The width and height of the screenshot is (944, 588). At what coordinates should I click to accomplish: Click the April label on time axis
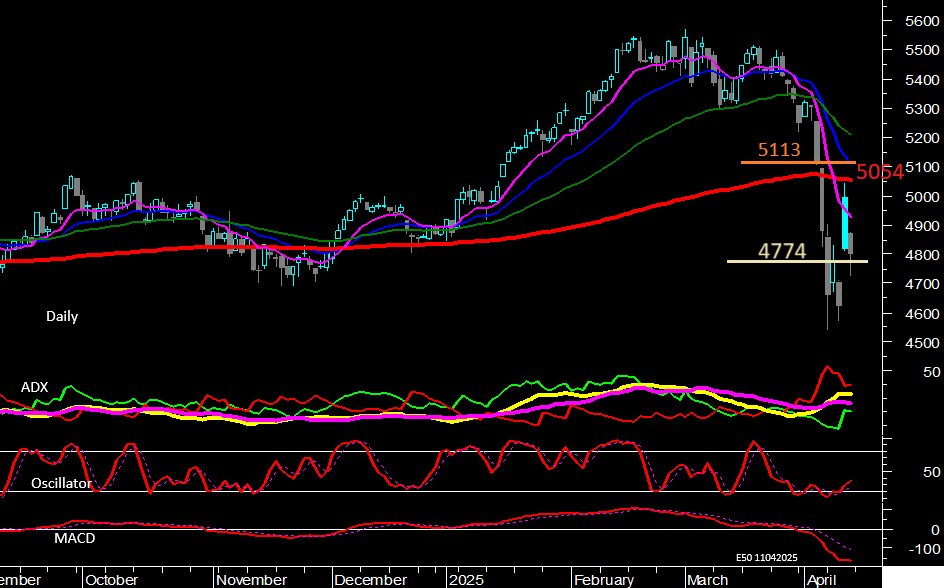821,580
